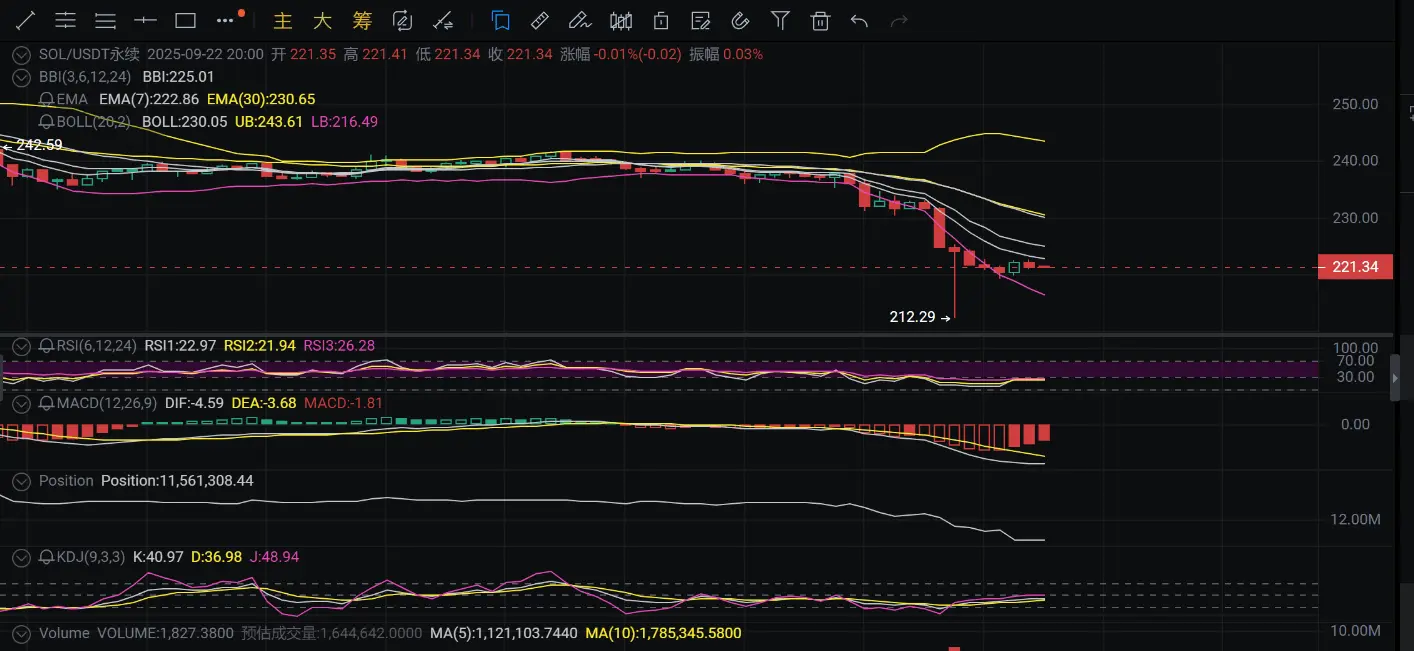Click the filter funnel icon

[x=780, y=20]
